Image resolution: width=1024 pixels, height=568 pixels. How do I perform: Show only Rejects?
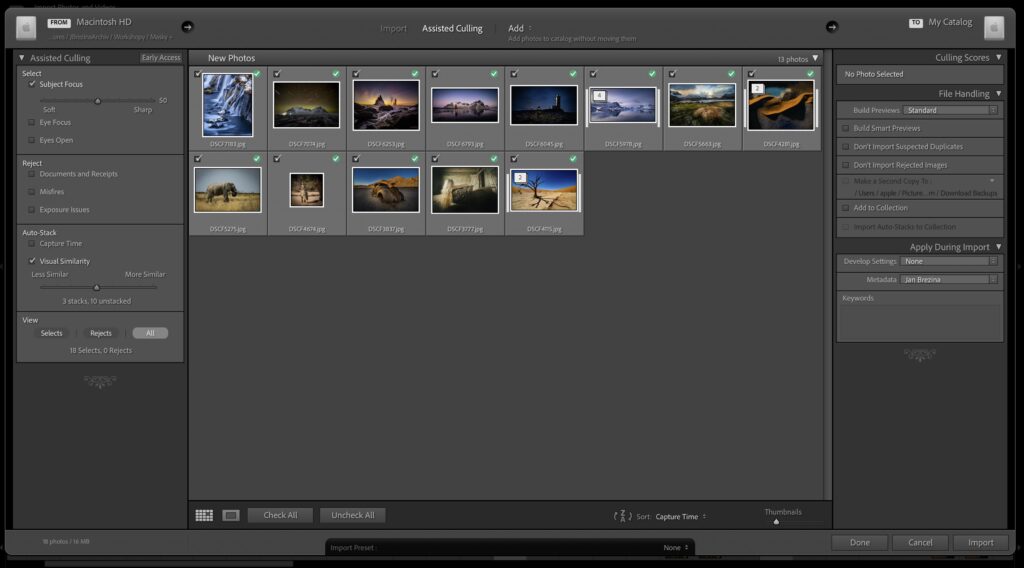(101, 333)
